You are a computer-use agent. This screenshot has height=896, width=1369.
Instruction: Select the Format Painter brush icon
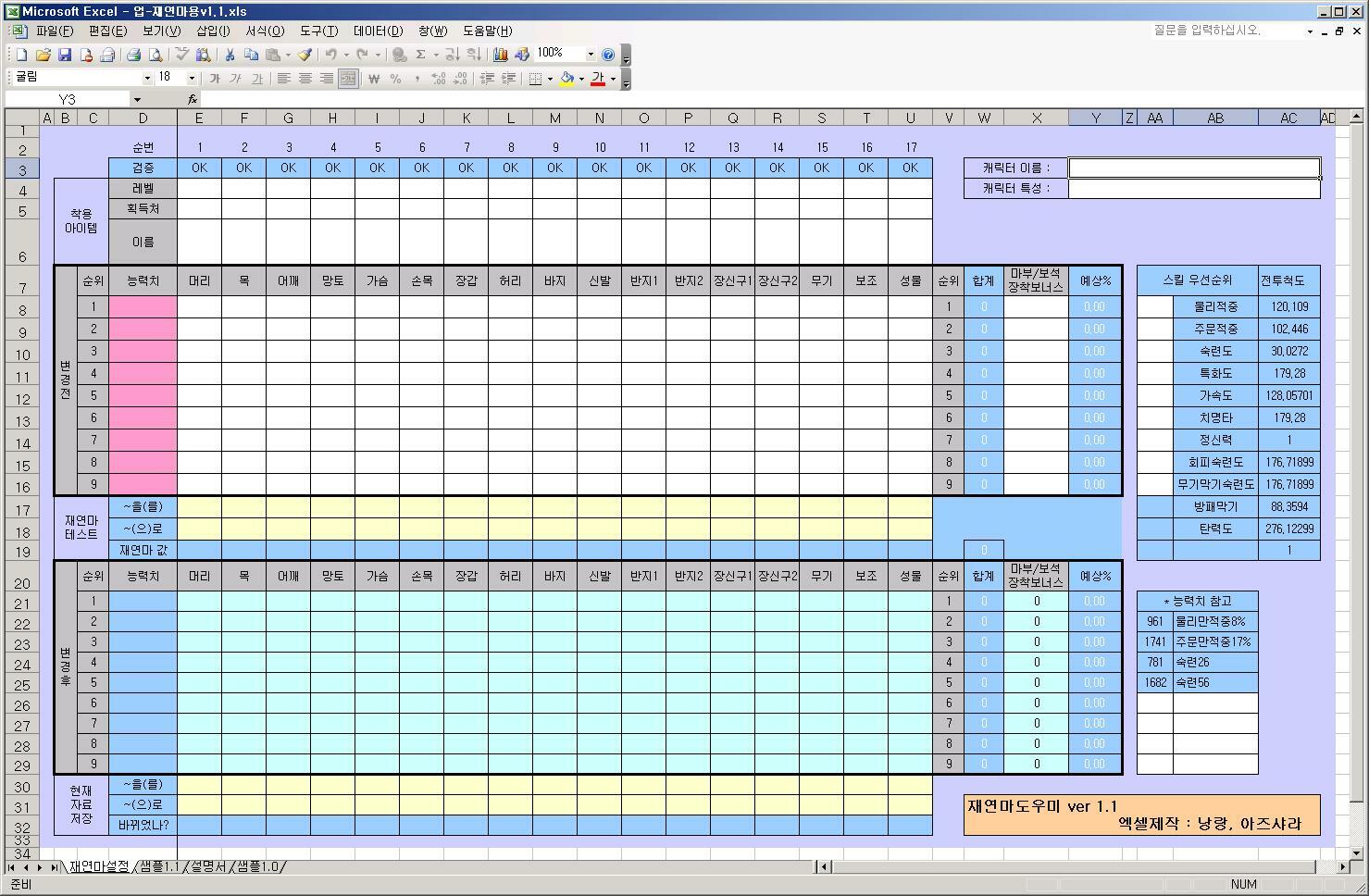click(305, 55)
